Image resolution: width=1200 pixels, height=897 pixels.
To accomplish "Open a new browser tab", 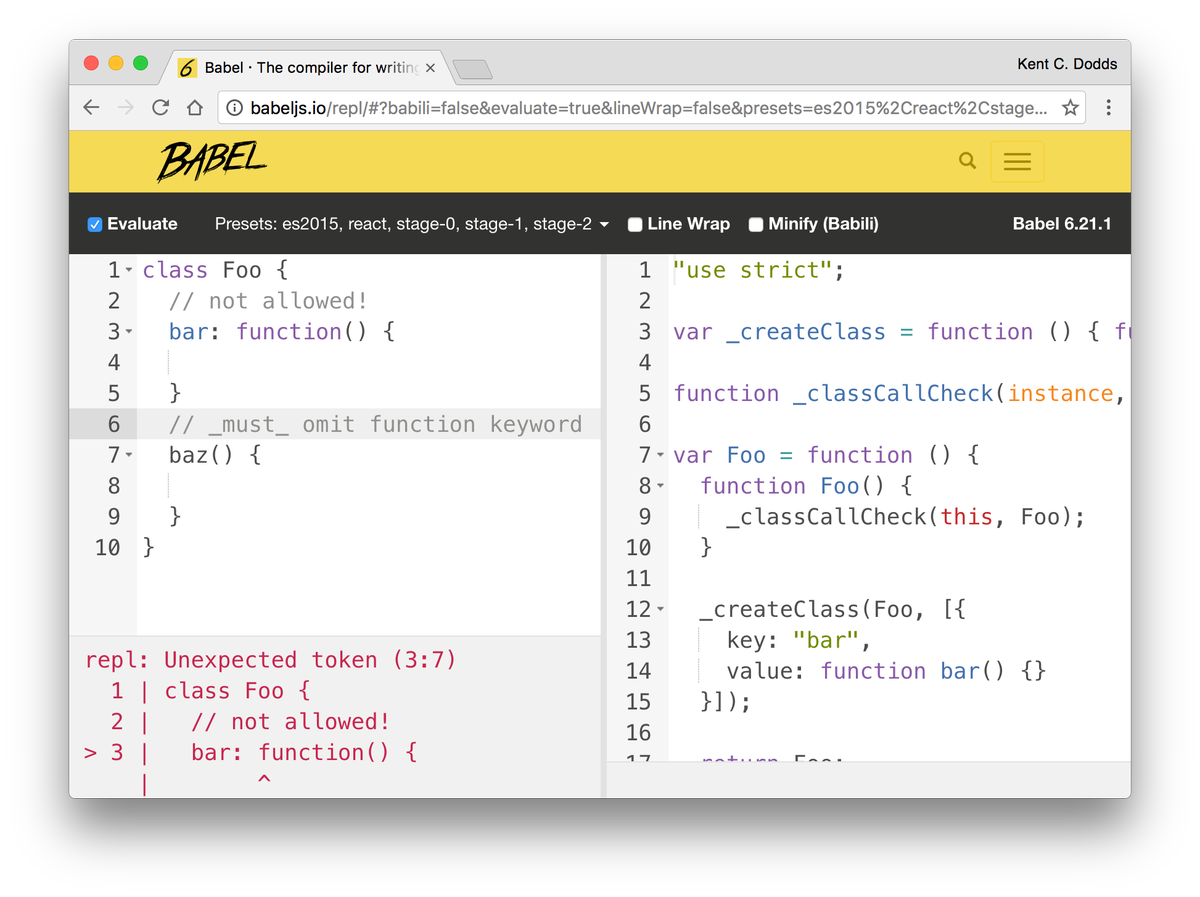I will [x=472, y=69].
